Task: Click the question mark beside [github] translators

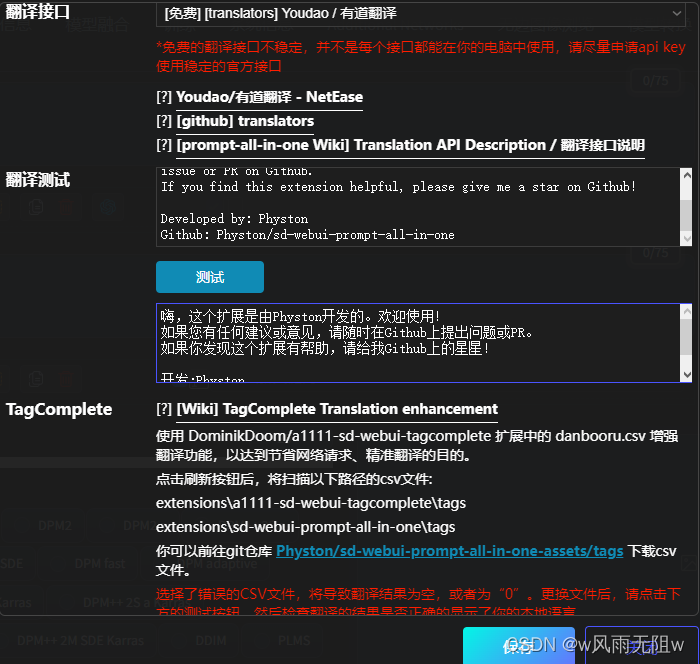Action: pos(164,121)
